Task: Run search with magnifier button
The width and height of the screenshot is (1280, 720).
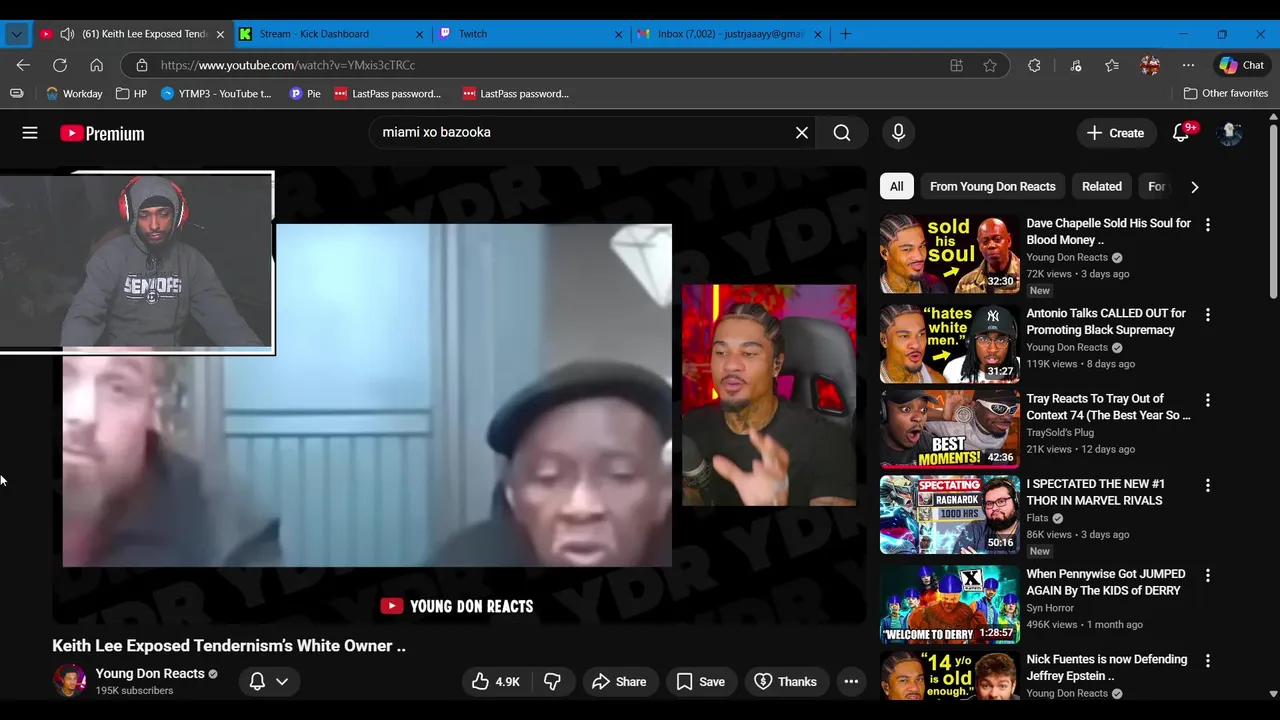Action: point(842,132)
